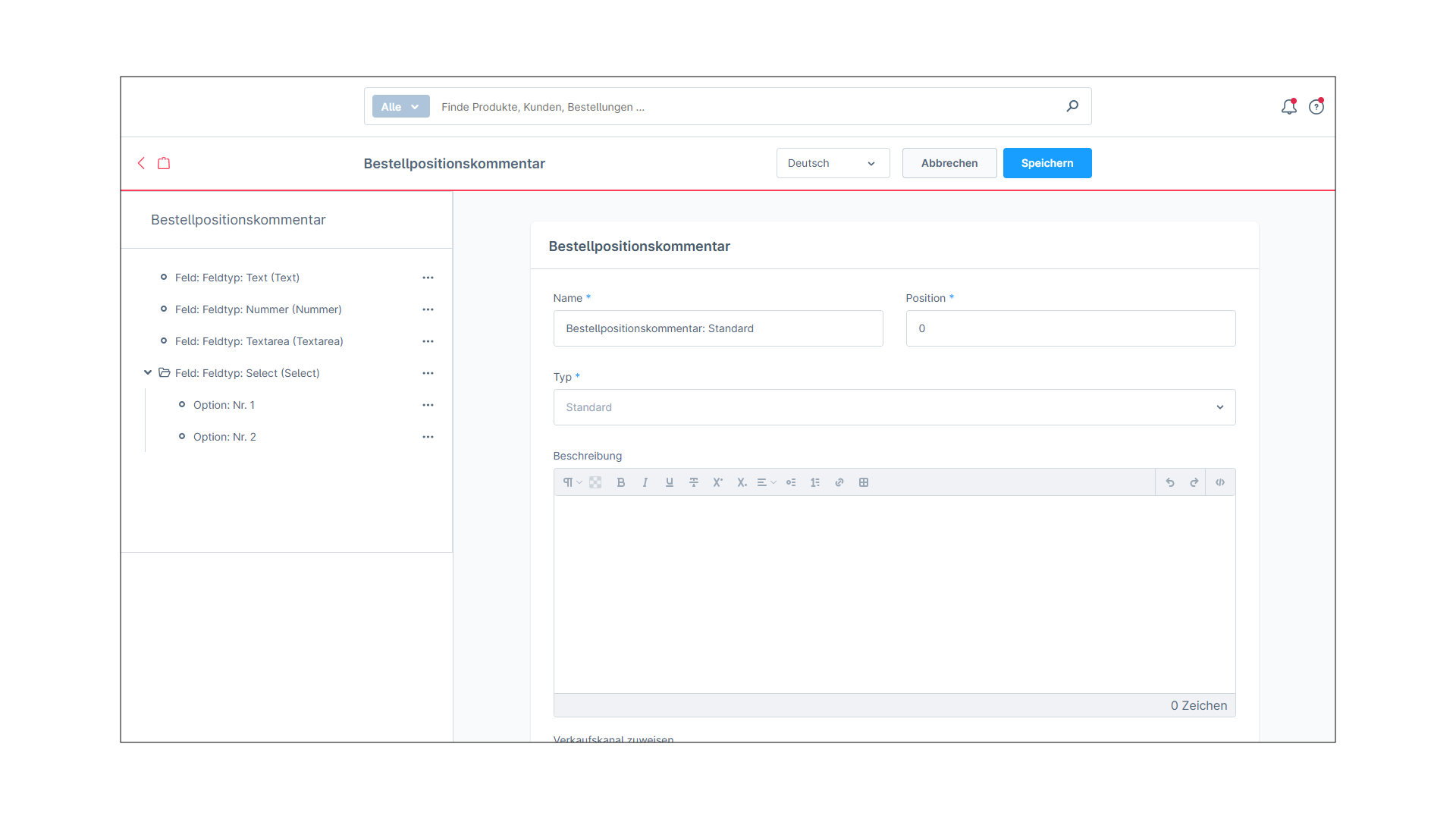Toggle italic formatting in description editor
Image resolution: width=1456 pixels, height=819 pixels.
pos(645,482)
